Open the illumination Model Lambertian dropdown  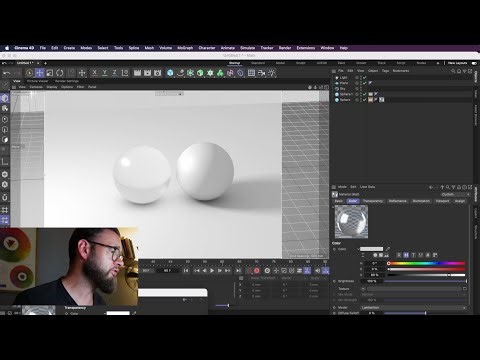click(413, 308)
